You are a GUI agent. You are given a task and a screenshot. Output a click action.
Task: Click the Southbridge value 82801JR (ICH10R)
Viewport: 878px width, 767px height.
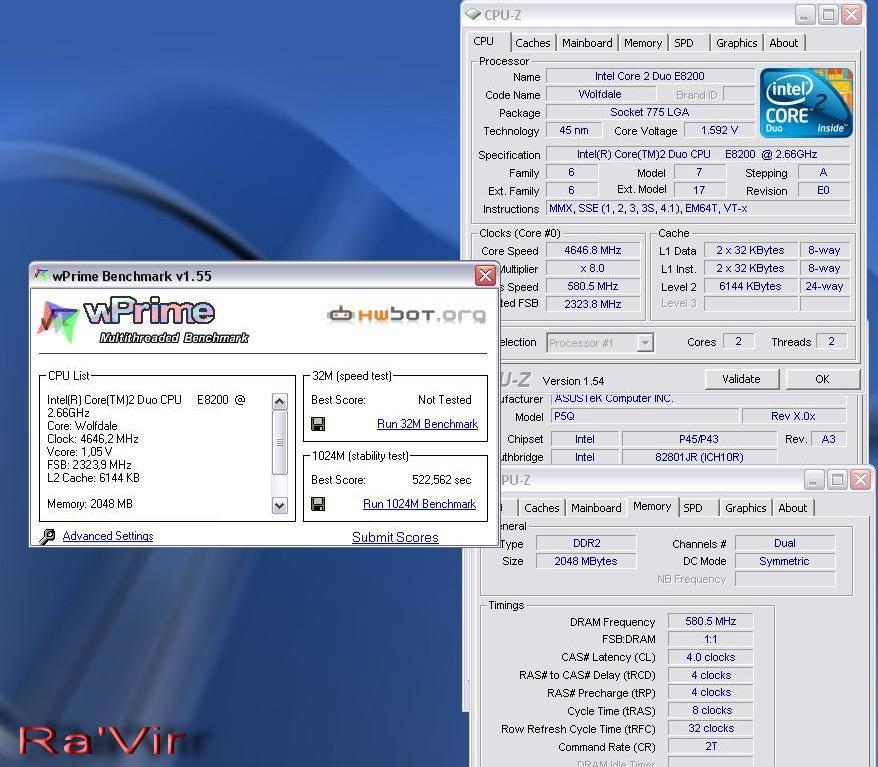click(699, 457)
